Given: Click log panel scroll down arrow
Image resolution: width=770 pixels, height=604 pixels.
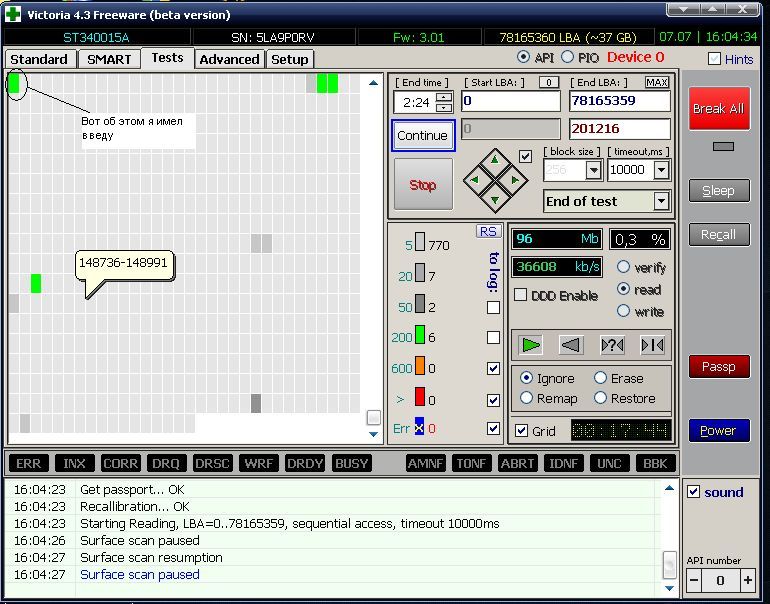Looking at the screenshot, I should tap(669, 588).
